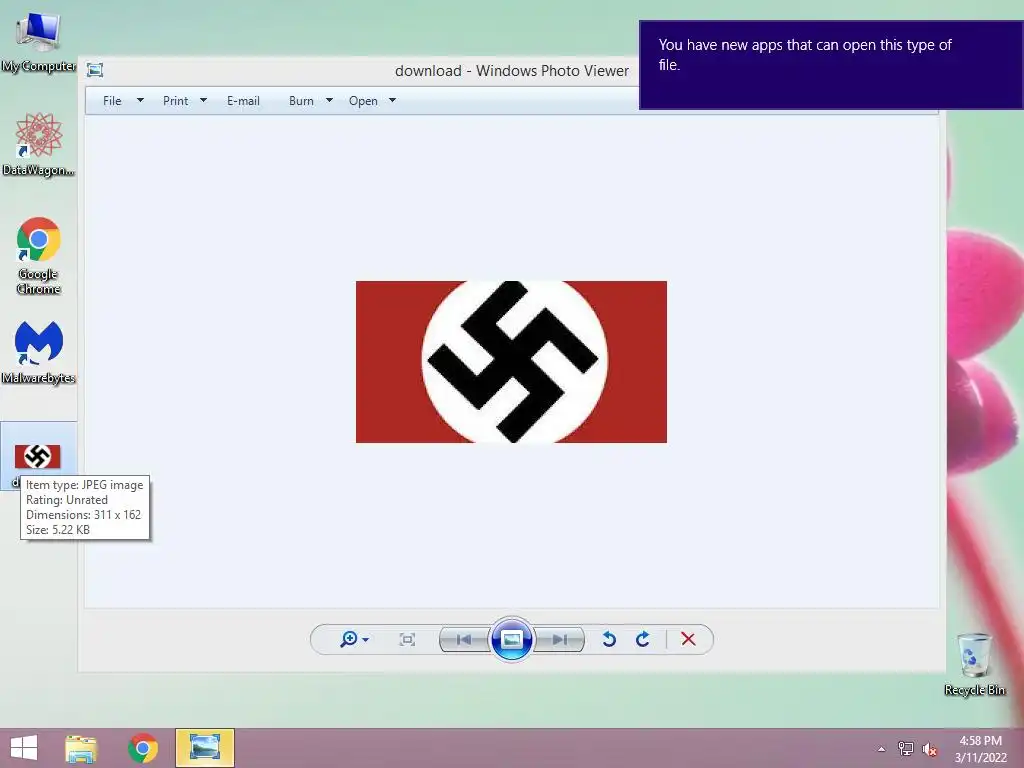Click the new apps notification banner
The height and width of the screenshot is (768, 1024).
click(831, 65)
